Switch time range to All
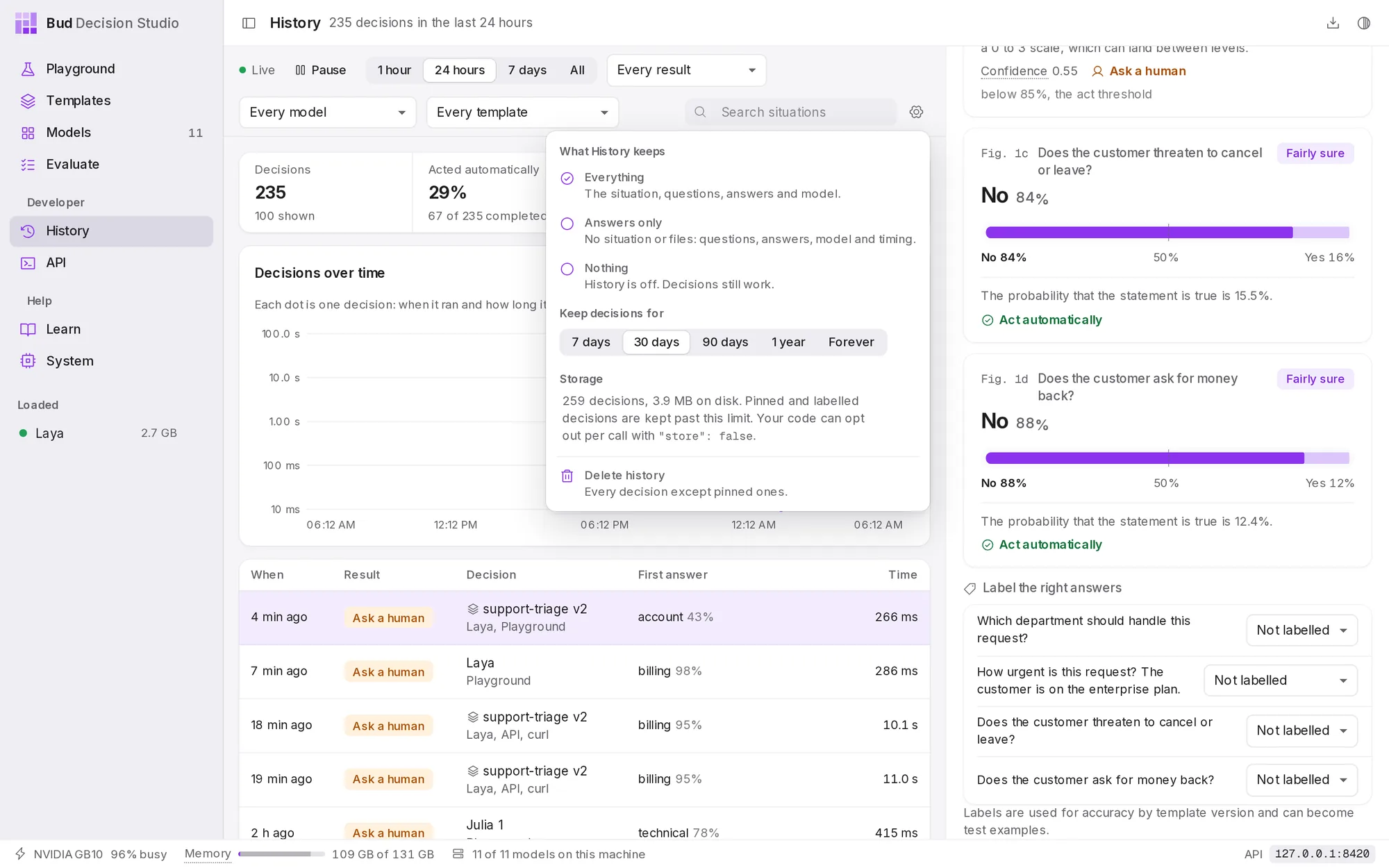The width and height of the screenshot is (1389, 868). pyautogui.click(x=577, y=70)
